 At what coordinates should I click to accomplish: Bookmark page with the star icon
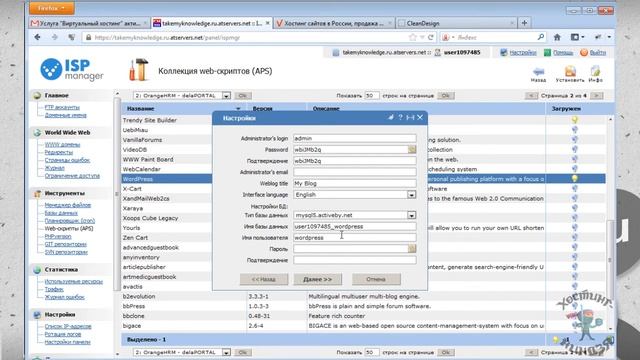click(x=413, y=37)
